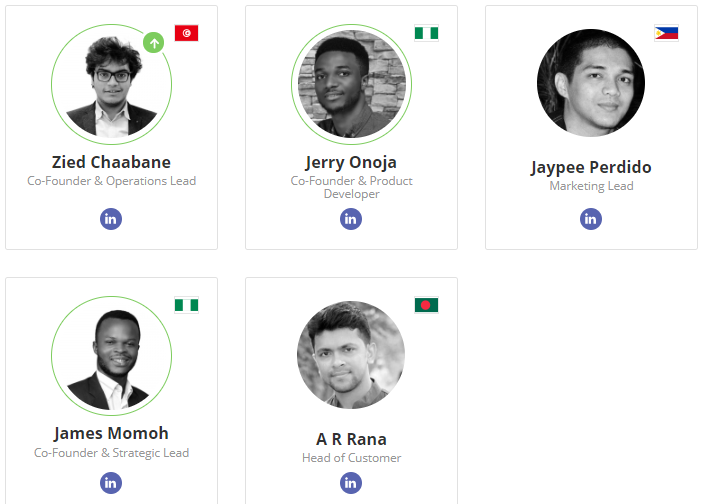Click the name James Momoh
Image resolution: width=704 pixels, height=504 pixels.
(x=111, y=434)
